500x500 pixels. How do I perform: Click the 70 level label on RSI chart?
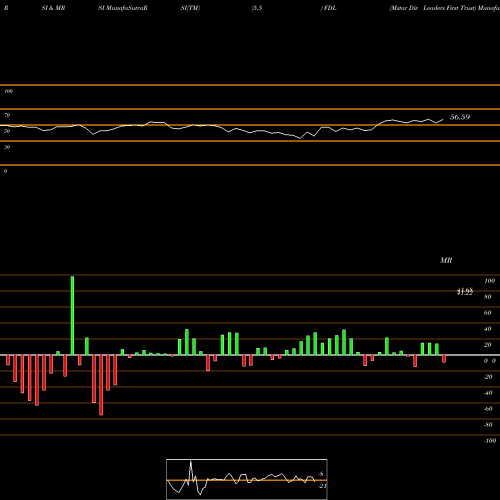tap(7, 115)
